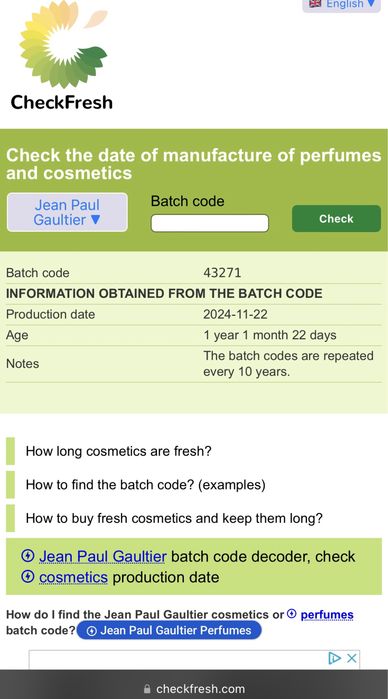Tap the checkfresh.com address bar

(194, 689)
